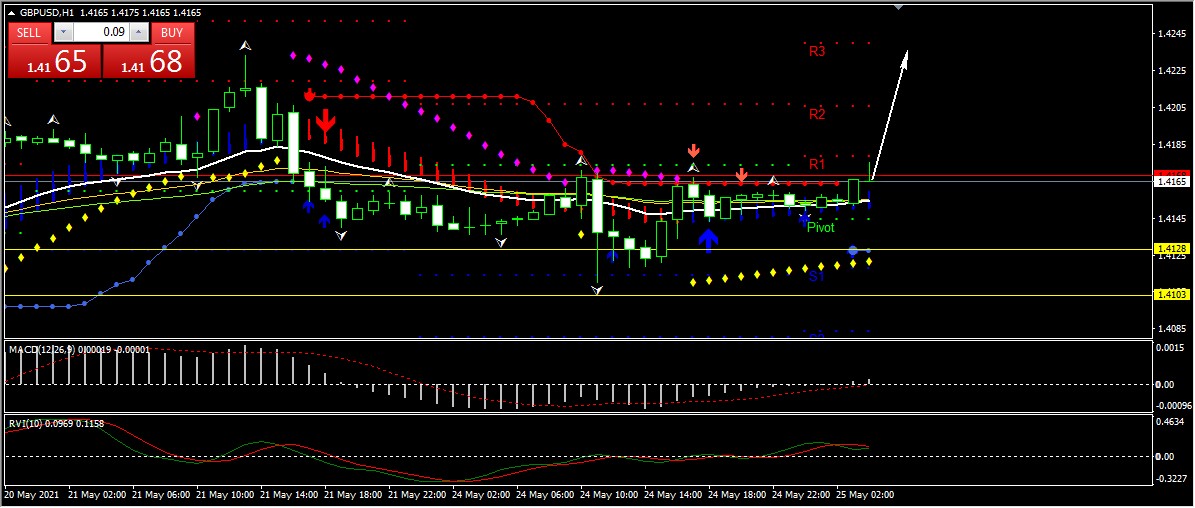Click the SELL button in trading panel
Image resolution: width=1195 pixels, height=508 pixels.
pyautogui.click(x=29, y=32)
